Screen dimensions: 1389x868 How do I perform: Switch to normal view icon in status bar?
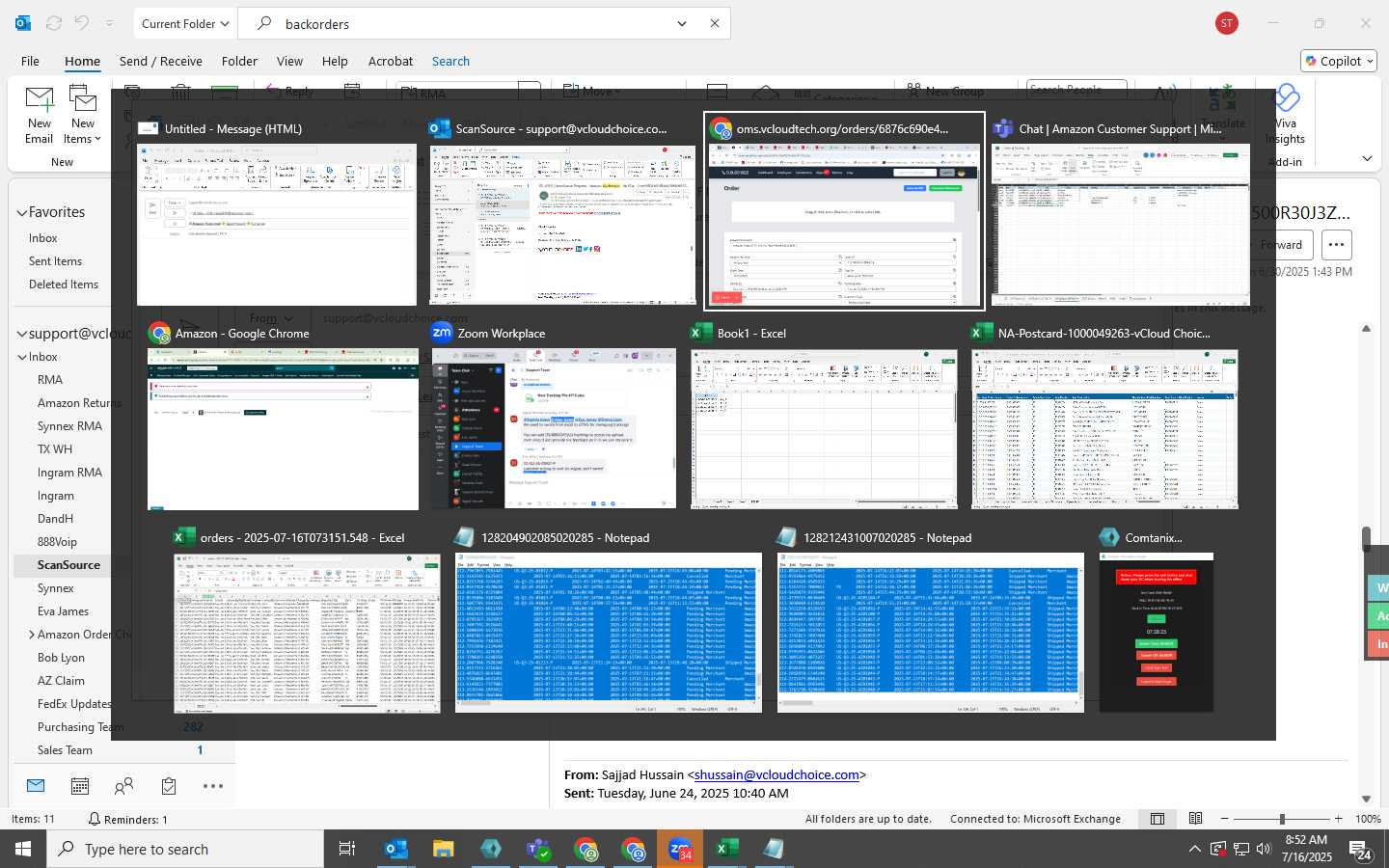(x=1157, y=819)
